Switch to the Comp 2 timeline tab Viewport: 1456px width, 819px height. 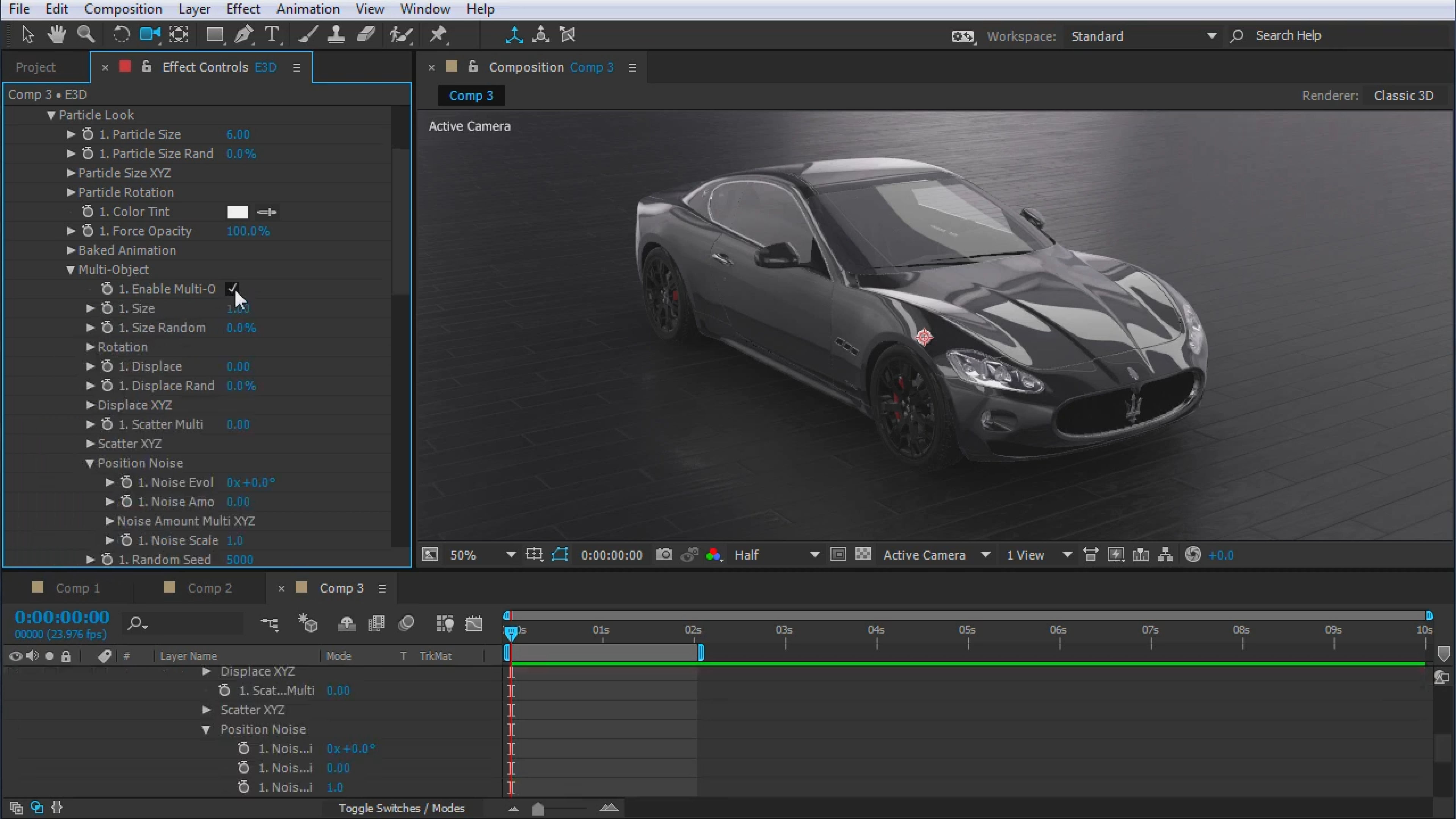pyautogui.click(x=209, y=588)
